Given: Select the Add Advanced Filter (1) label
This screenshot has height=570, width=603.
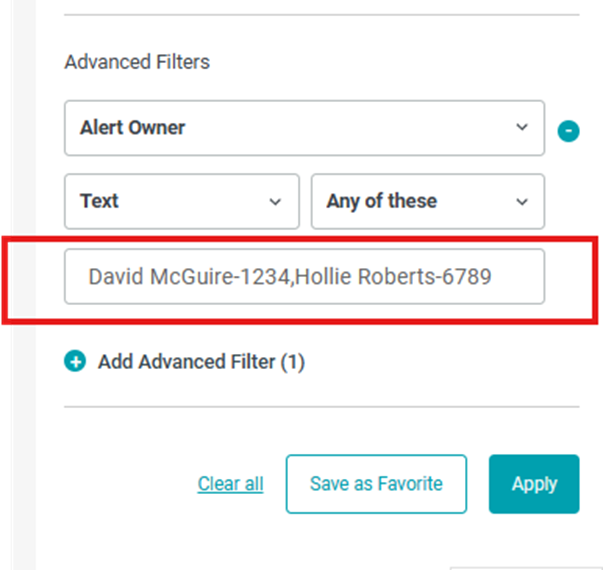Looking at the screenshot, I should 201,362.
